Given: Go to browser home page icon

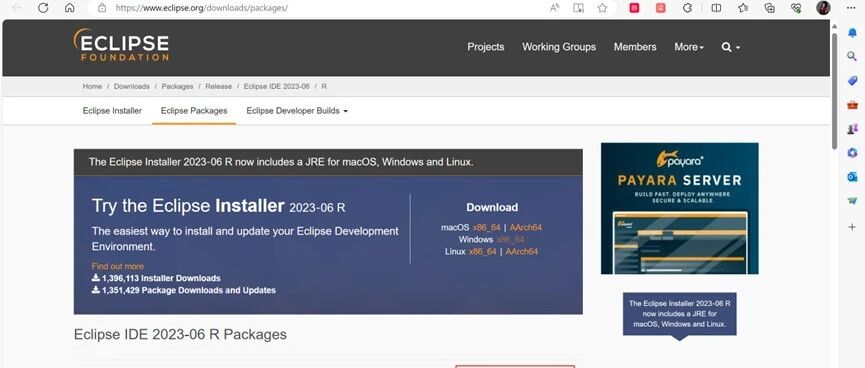Looking at the screenshot, I should [70, 8].
